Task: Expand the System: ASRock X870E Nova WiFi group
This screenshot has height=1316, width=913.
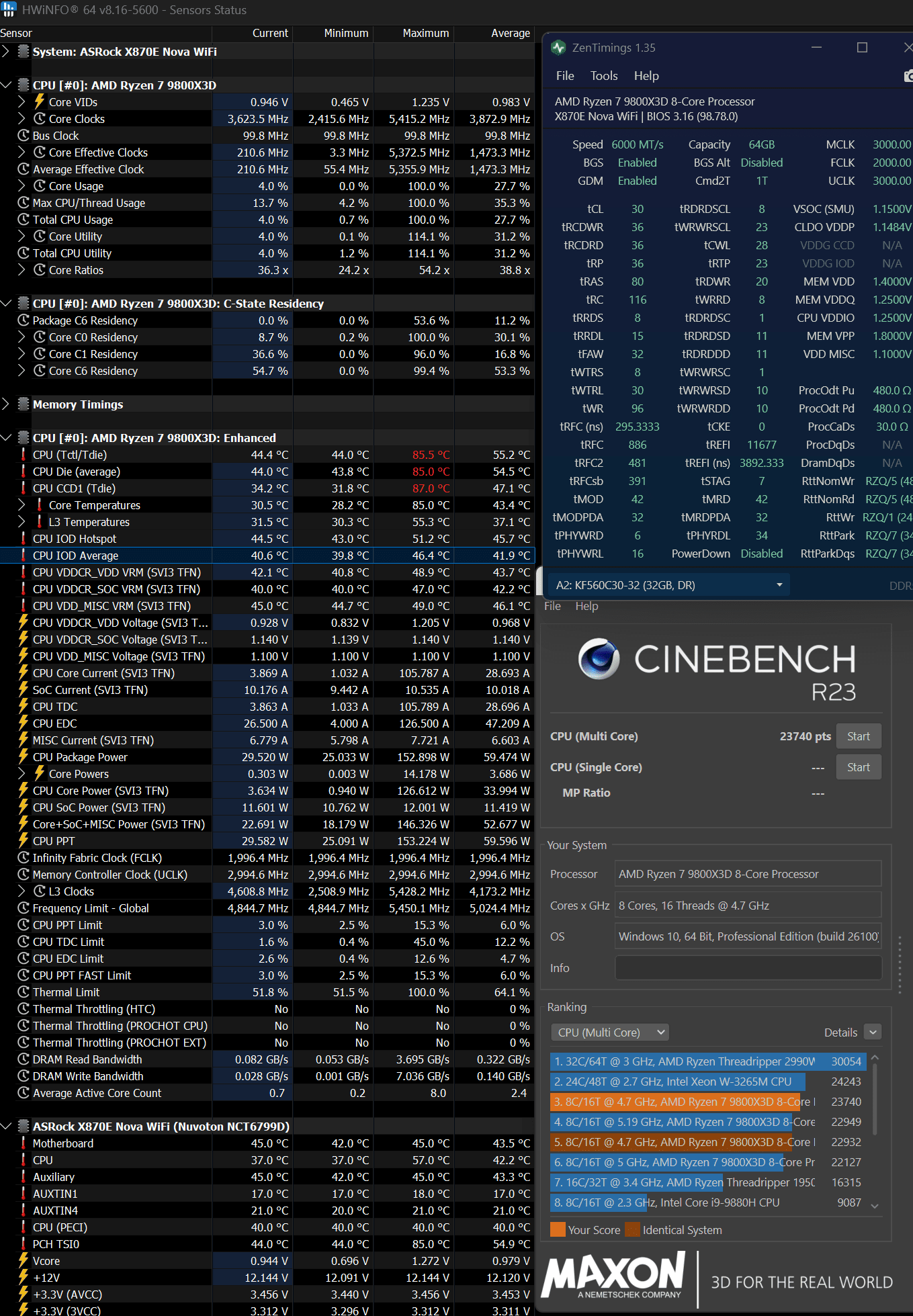Action: [6, 51]
